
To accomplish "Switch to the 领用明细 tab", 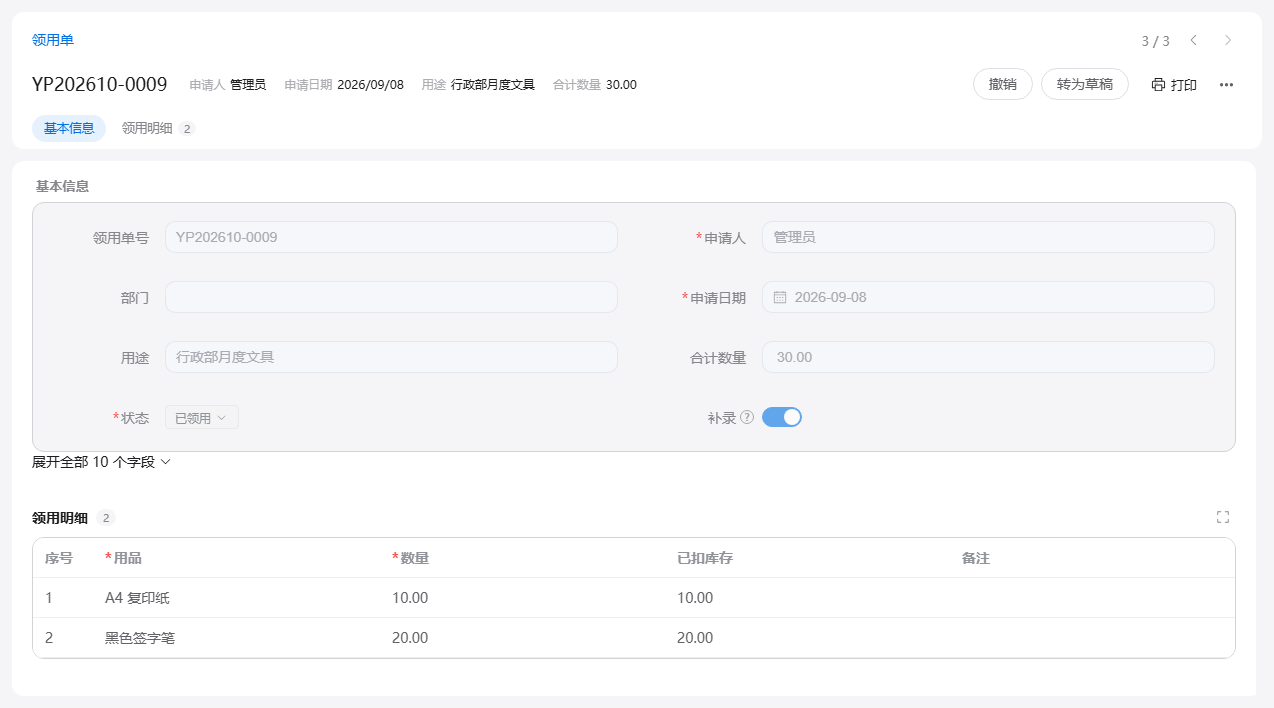I will [158, 128].
